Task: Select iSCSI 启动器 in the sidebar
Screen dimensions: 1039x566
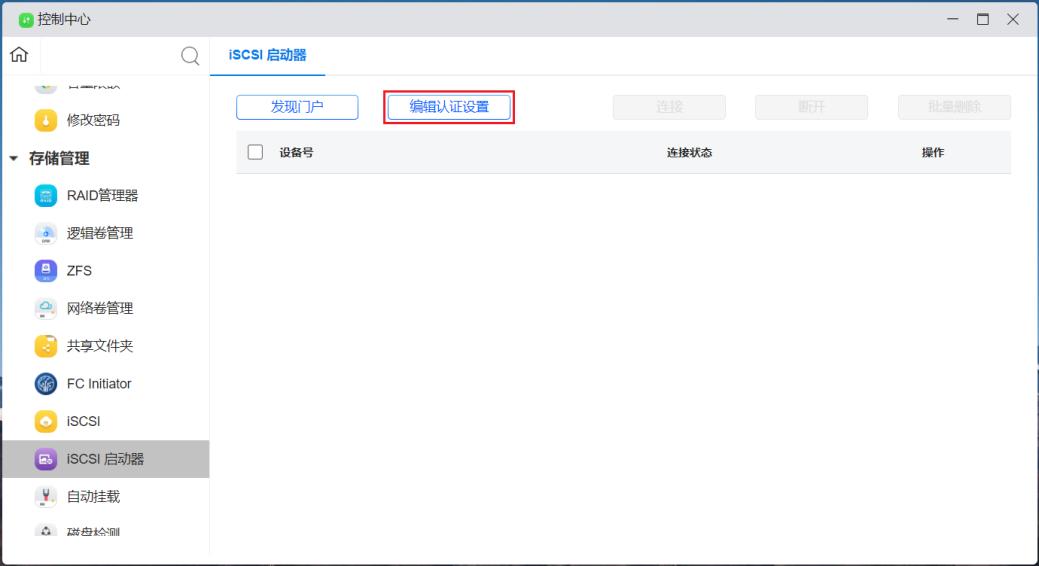Action: coord(105,459)
